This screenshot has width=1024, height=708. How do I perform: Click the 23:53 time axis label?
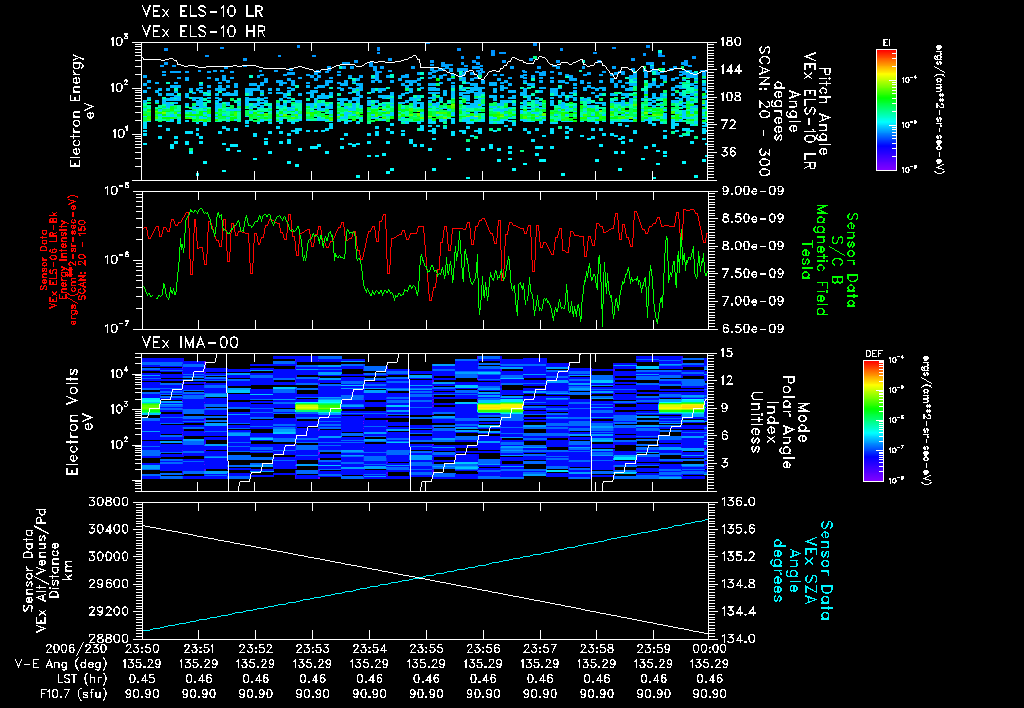click(x=312, y=649)
